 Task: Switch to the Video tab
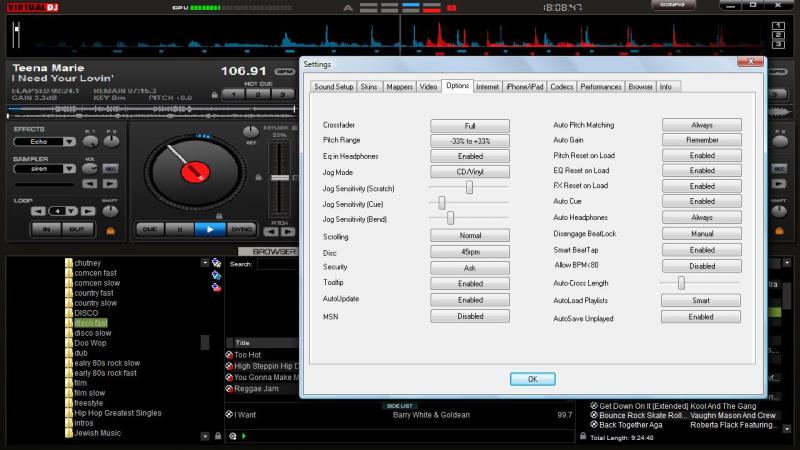tap(428, 87)
